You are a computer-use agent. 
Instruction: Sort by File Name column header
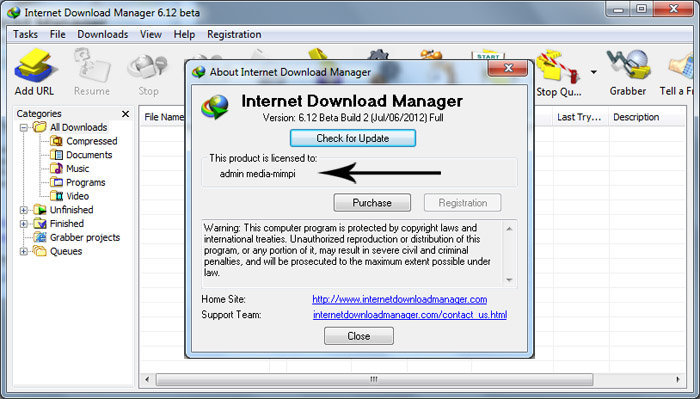(163, 117)
